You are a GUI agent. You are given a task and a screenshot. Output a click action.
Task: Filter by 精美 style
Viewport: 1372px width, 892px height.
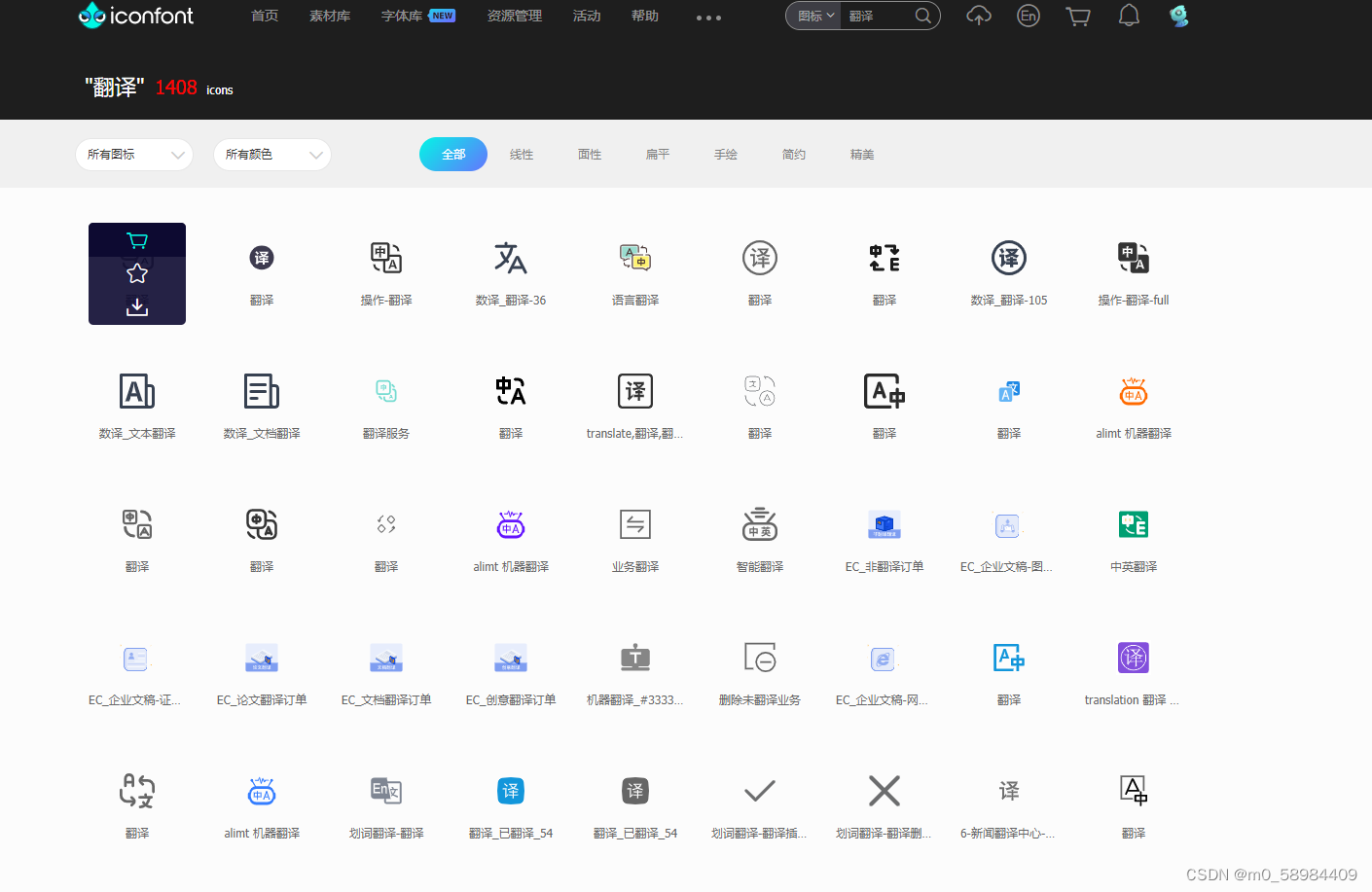point(862,154)
